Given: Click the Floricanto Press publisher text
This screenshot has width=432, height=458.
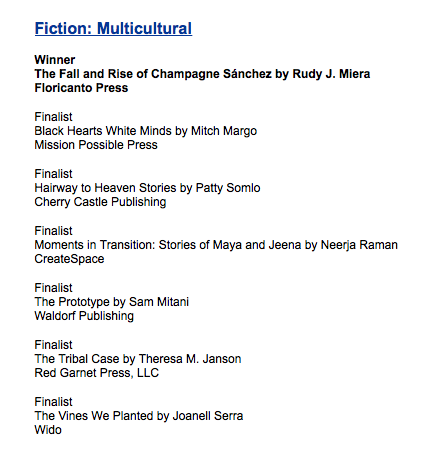Looking at the screenshot, I should coord(81,88).
